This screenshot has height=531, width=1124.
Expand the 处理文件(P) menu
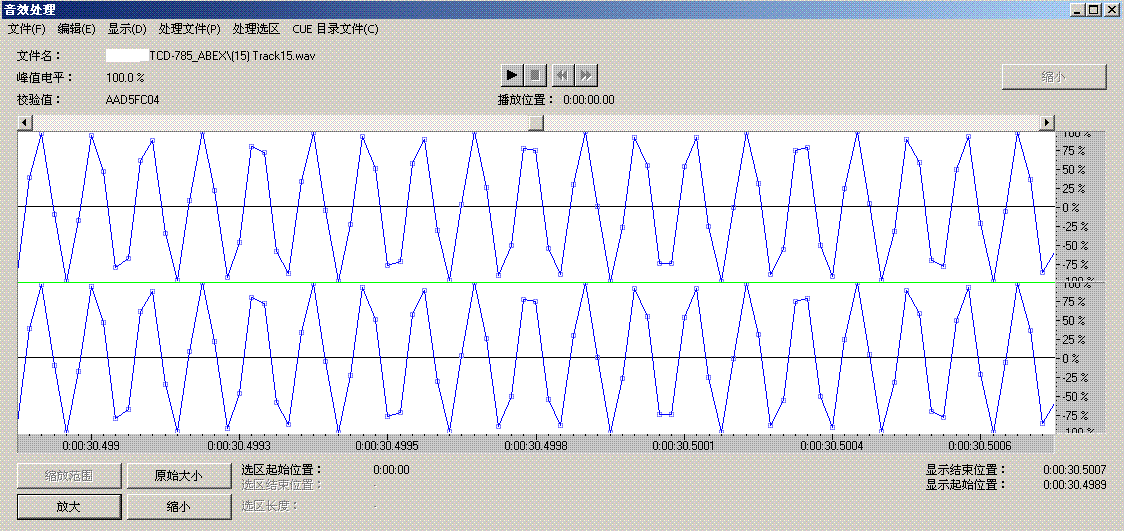(189, 29)
